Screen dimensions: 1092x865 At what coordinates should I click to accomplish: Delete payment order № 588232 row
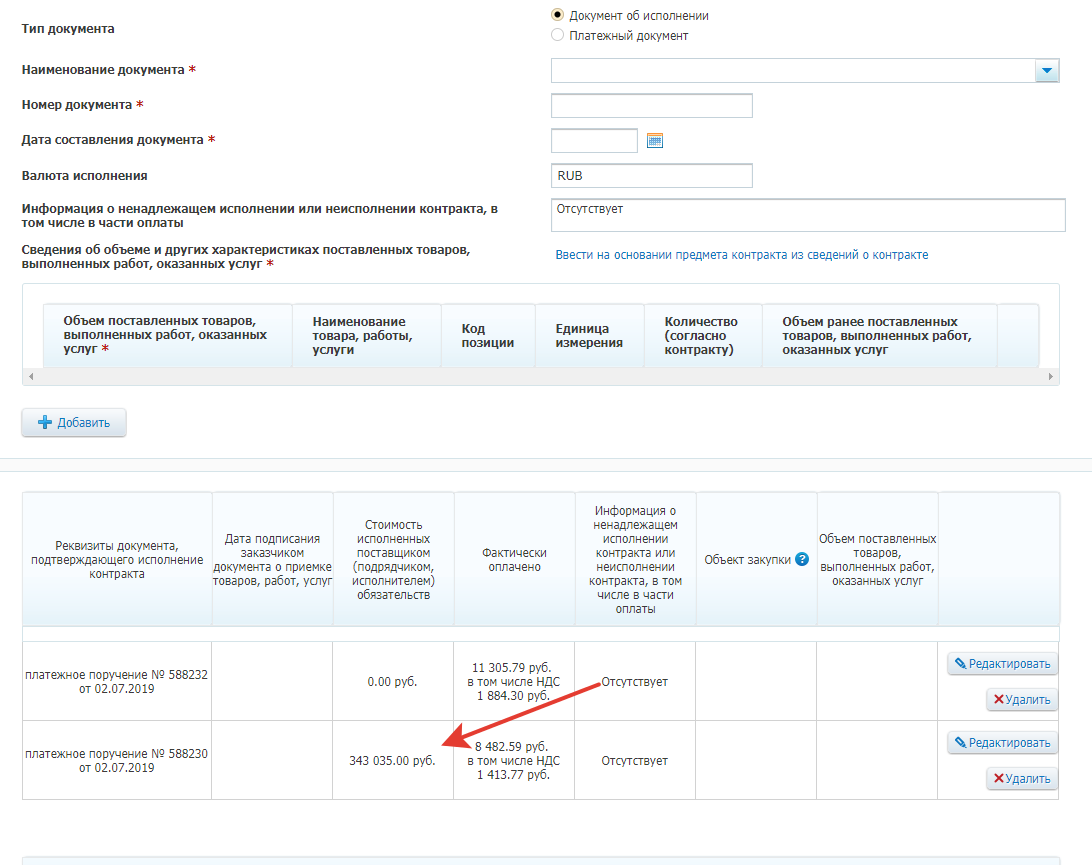click(x=1021, y=700)
